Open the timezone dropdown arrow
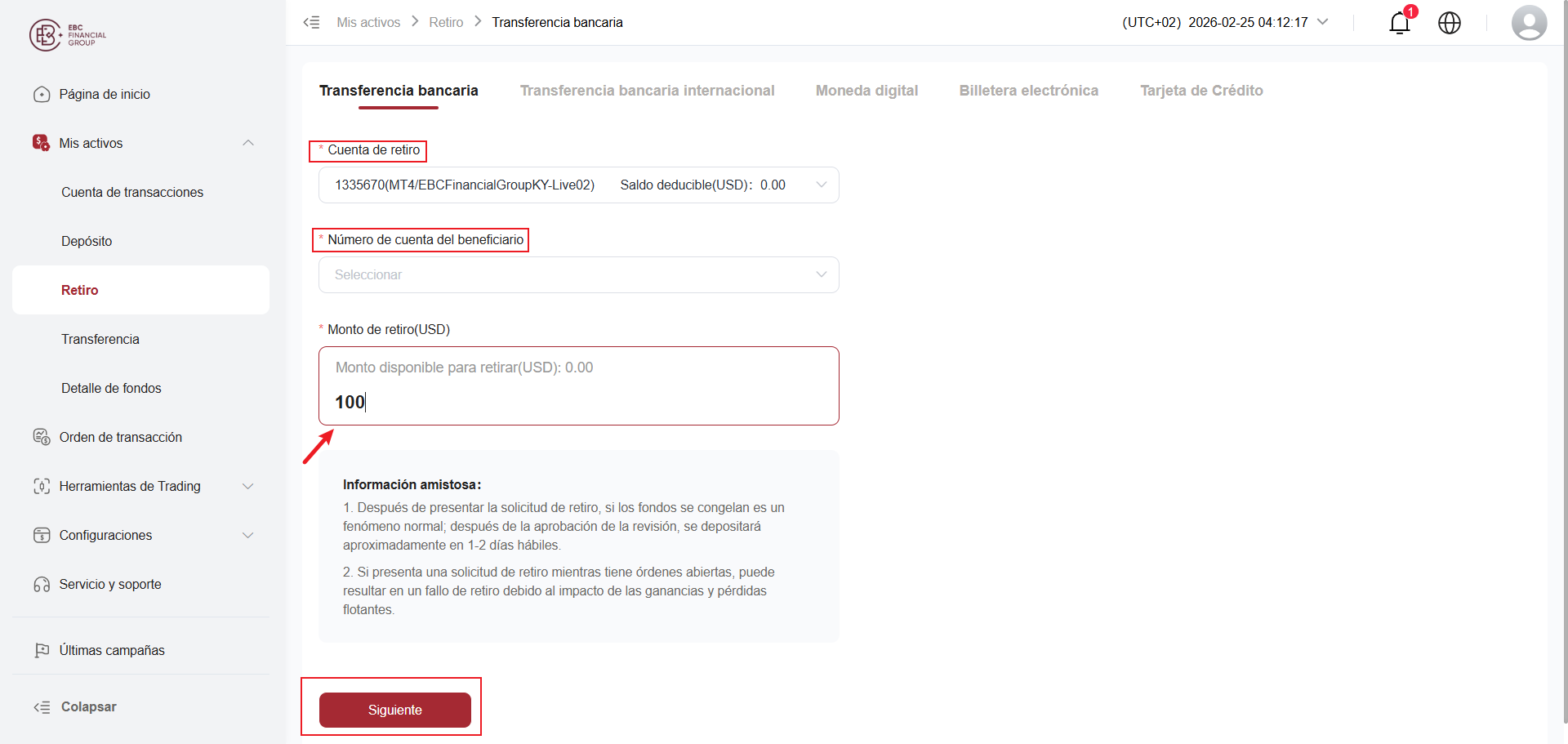 tap(1323, 22)
